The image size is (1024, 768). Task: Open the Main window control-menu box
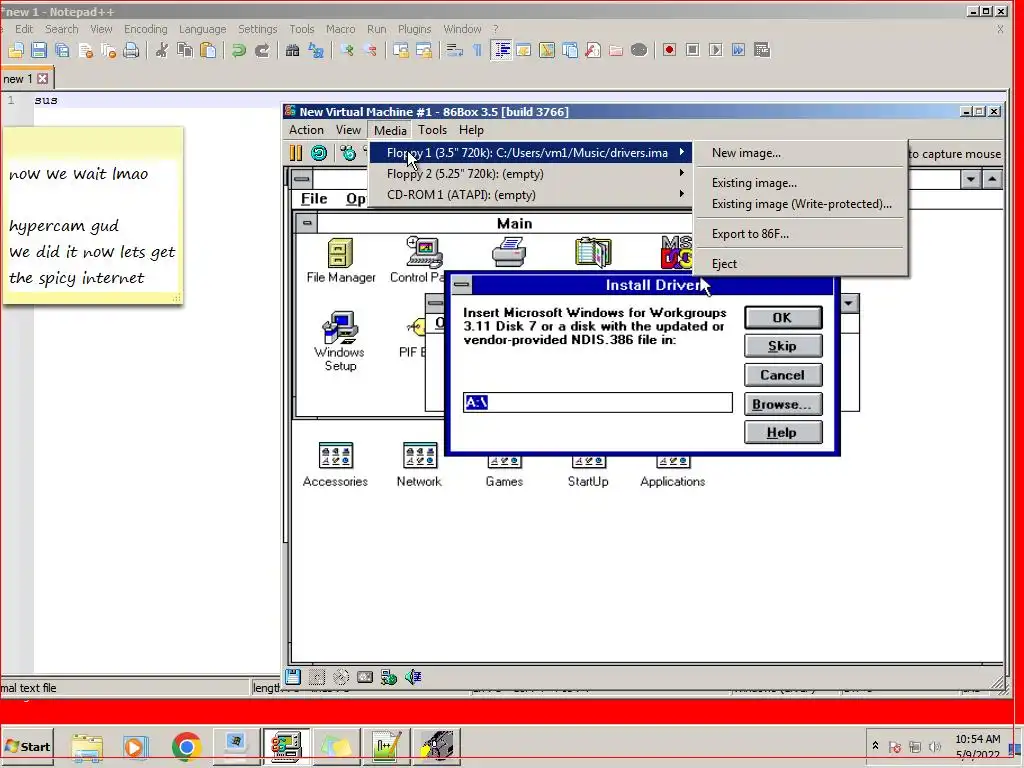pos(307,223)
